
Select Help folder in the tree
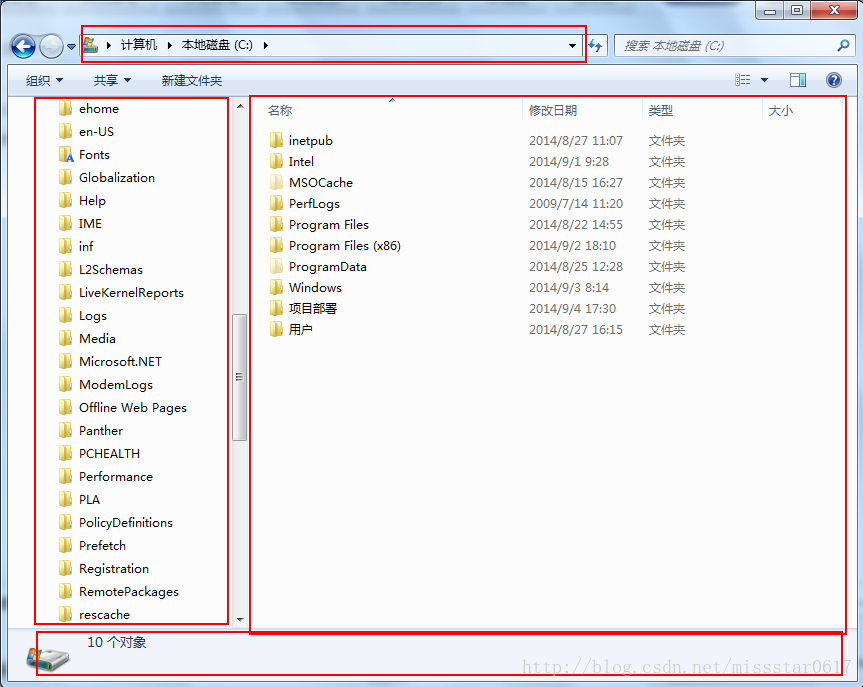[92, 201]
